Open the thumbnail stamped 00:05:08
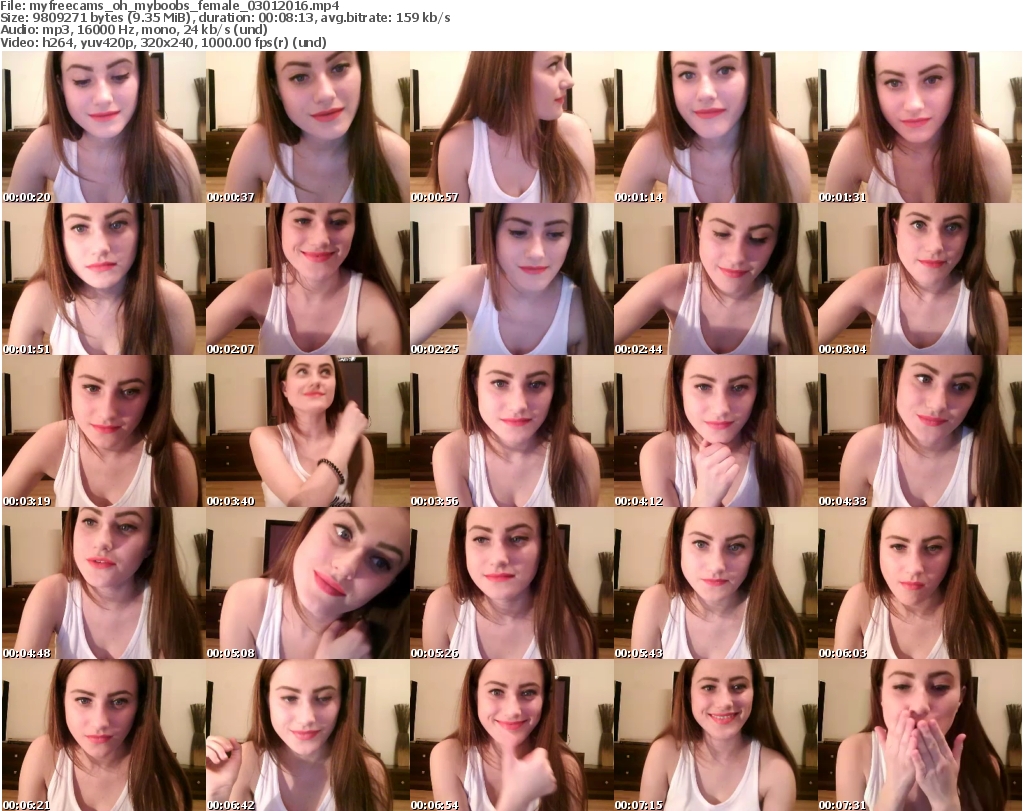 (308, 583)
